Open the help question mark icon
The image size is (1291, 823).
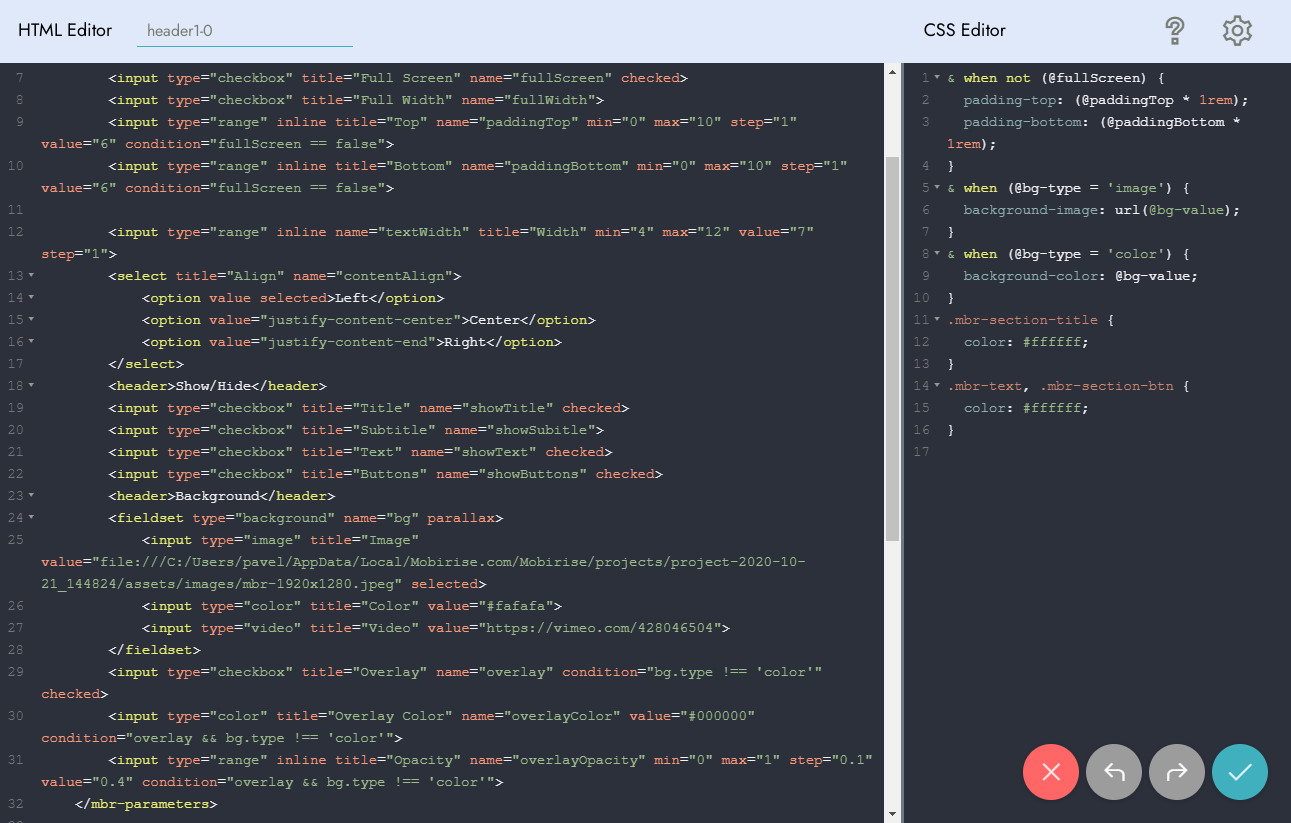(x=1175, y=31)
